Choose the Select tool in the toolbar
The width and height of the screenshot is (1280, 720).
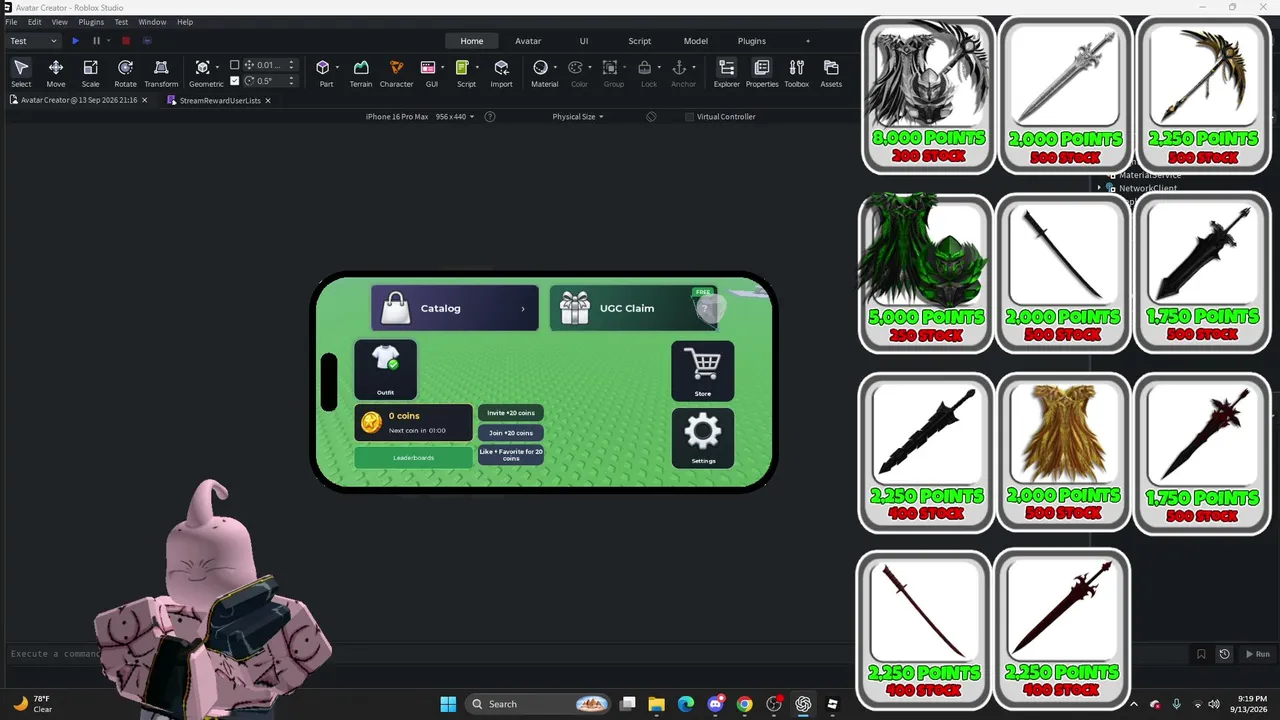click(x=21, y=73)
